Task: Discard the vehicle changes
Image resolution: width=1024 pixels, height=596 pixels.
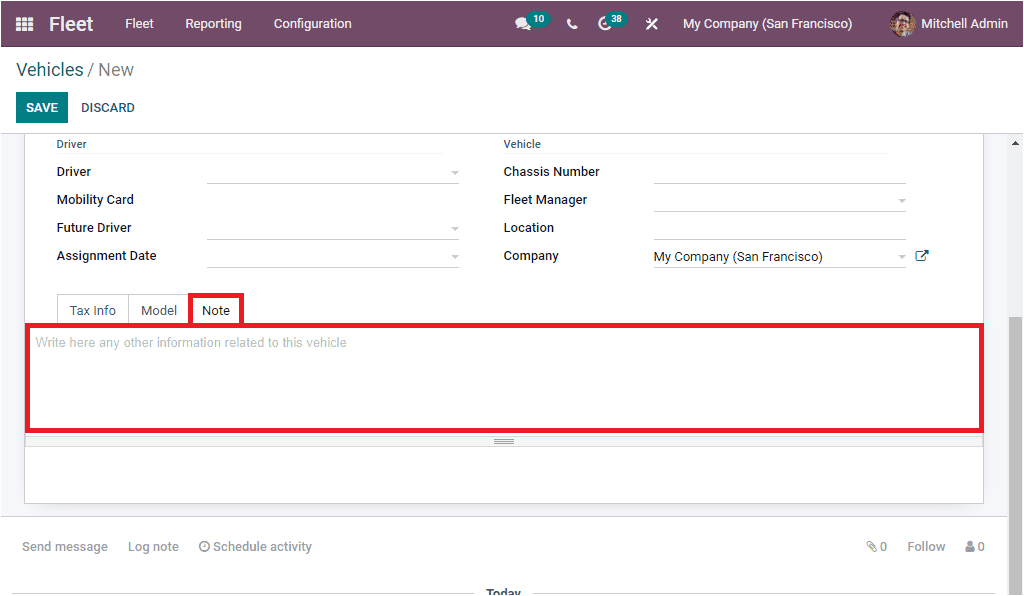Action: click(x=107, y=107)
